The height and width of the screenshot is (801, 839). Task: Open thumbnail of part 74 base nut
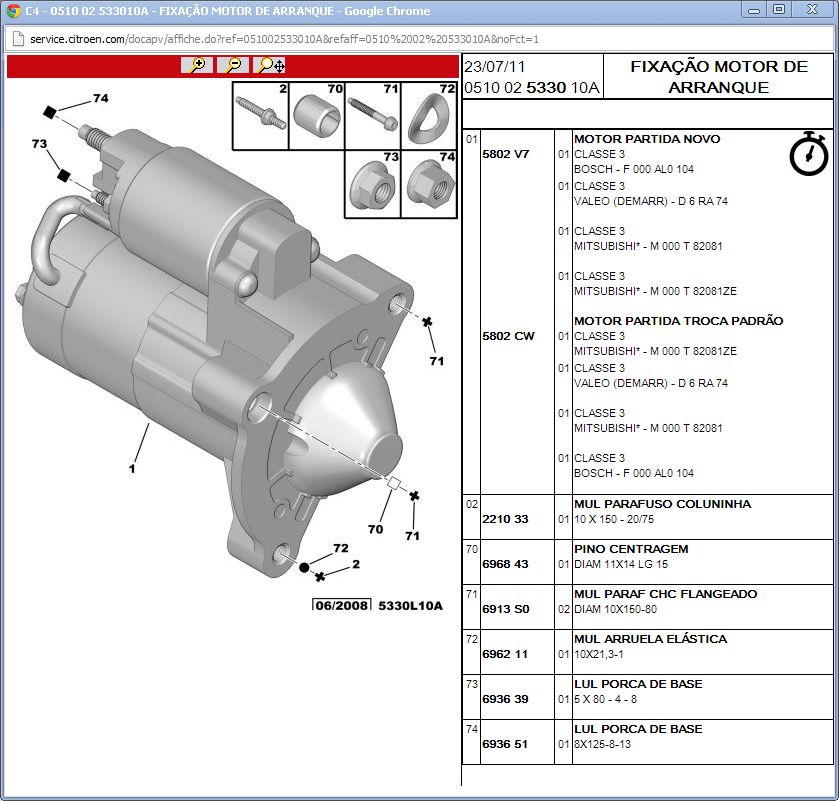429,184
